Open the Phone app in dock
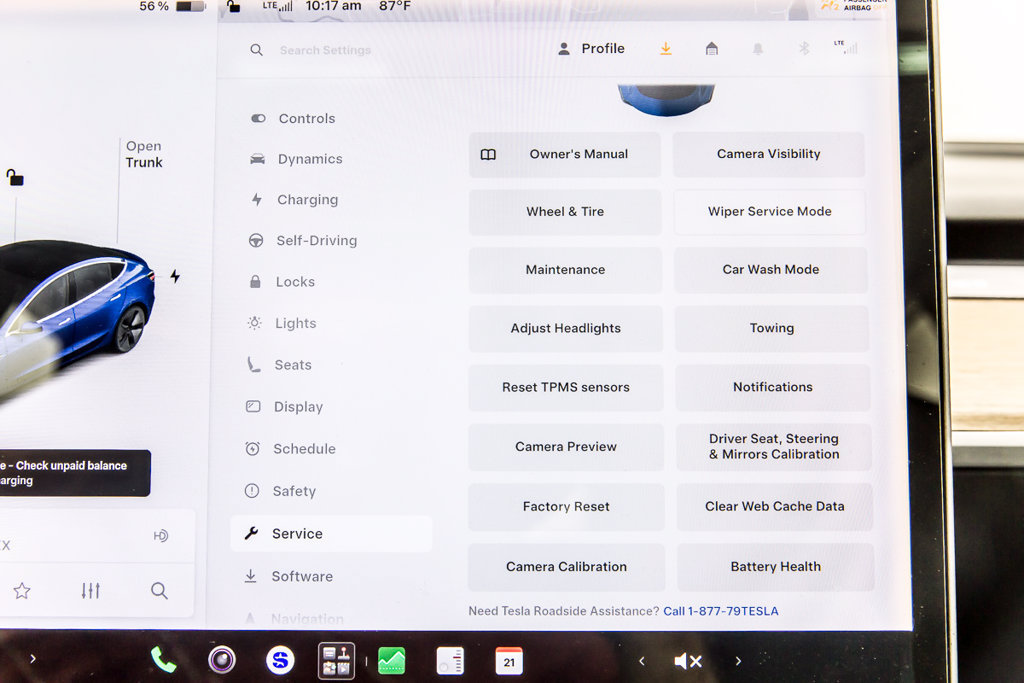 pos(163,660)
